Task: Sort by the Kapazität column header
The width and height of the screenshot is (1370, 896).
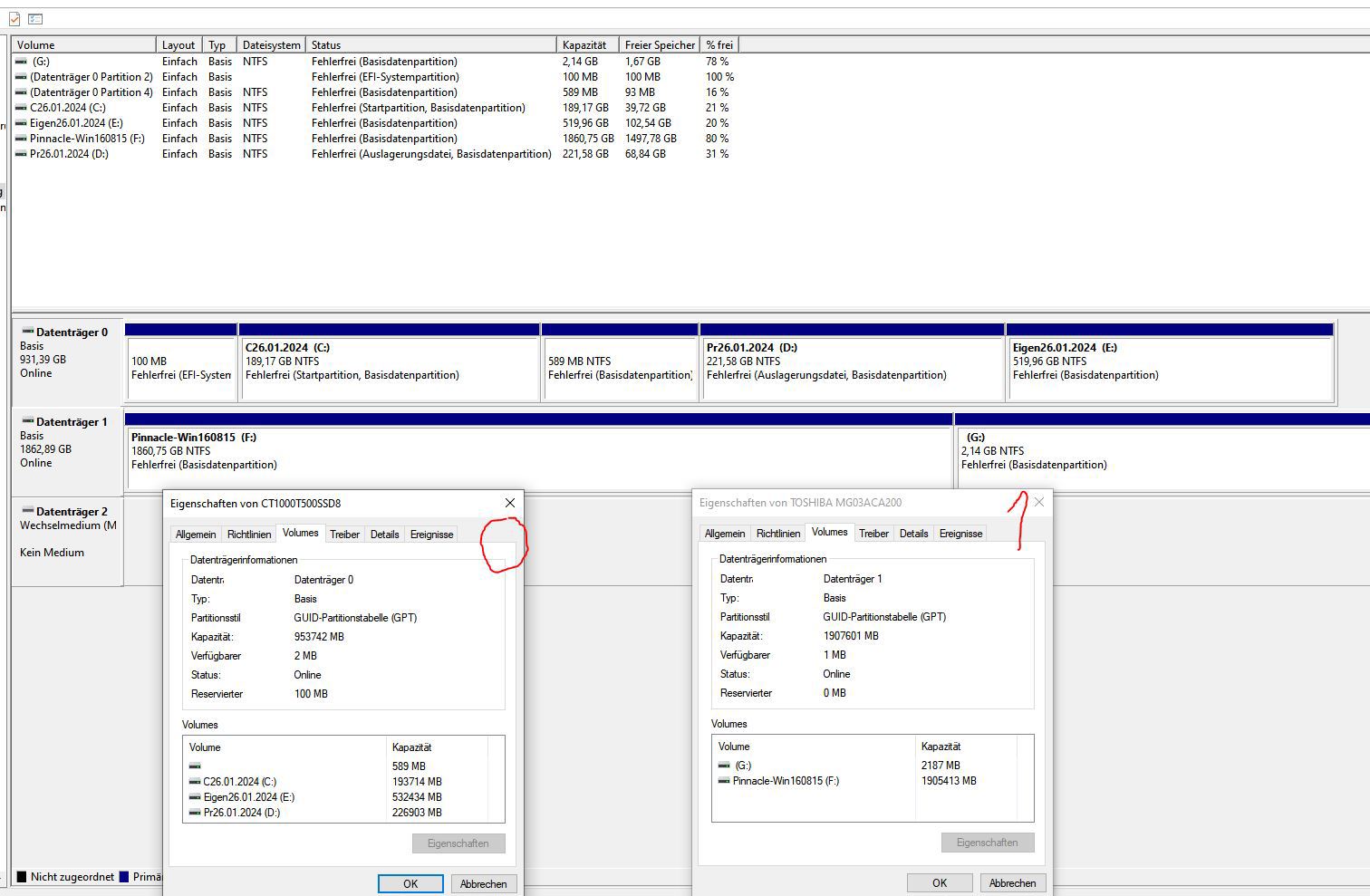Action: pos(587,44)
